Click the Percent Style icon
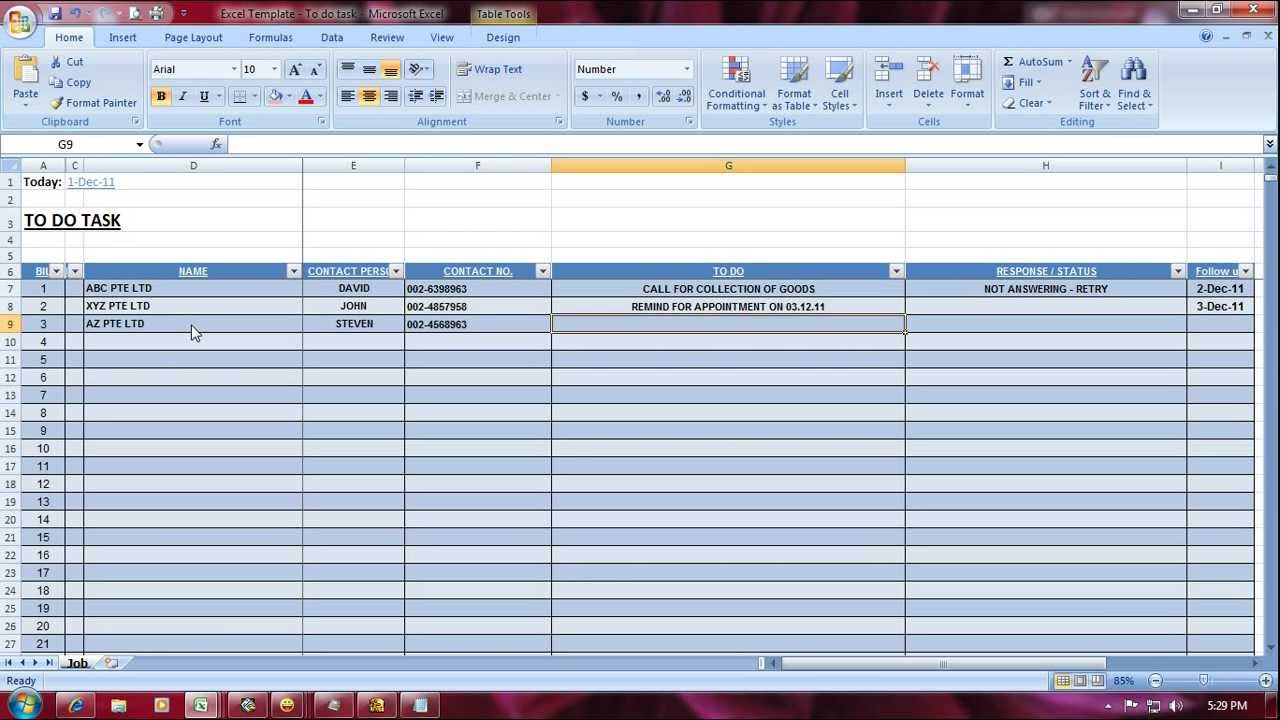 coord(615,96)
